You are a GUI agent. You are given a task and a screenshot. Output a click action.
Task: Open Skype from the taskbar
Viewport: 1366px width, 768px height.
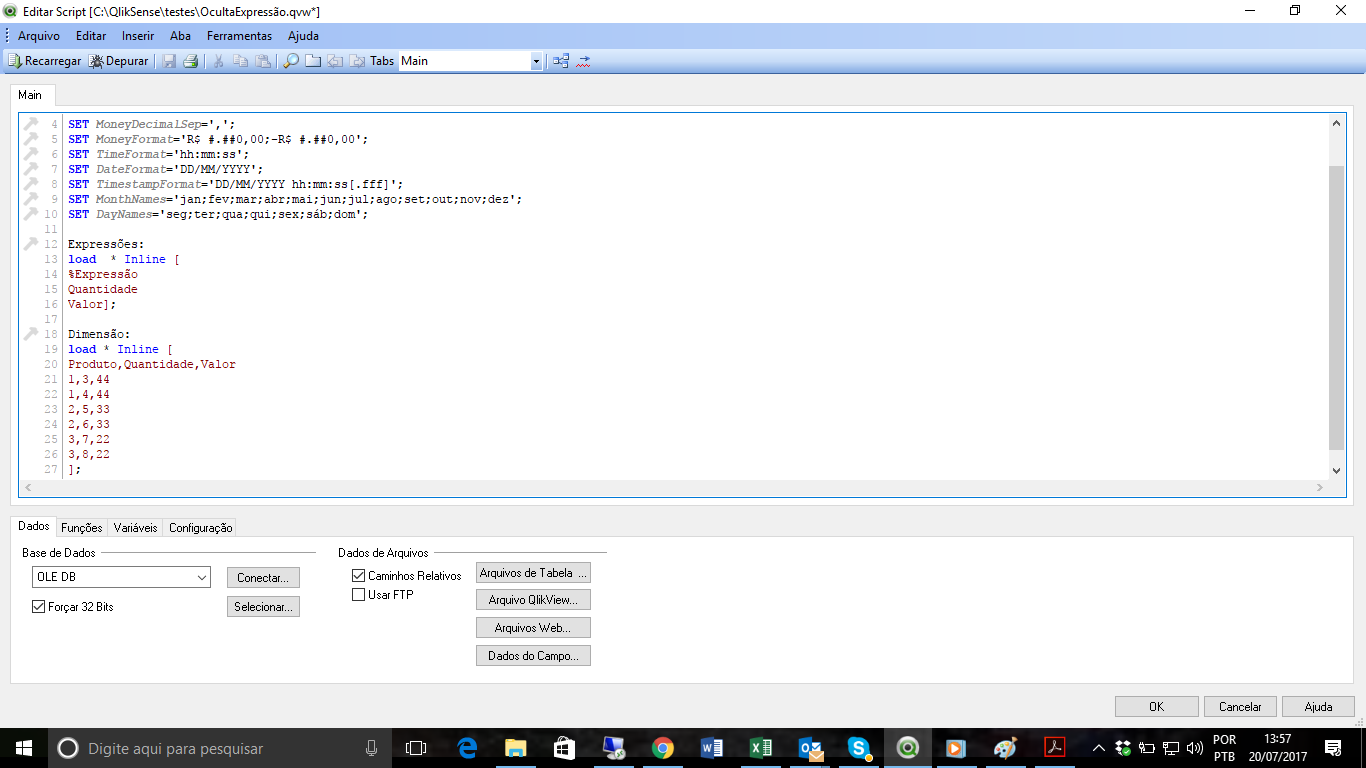(x=858, y=748)
